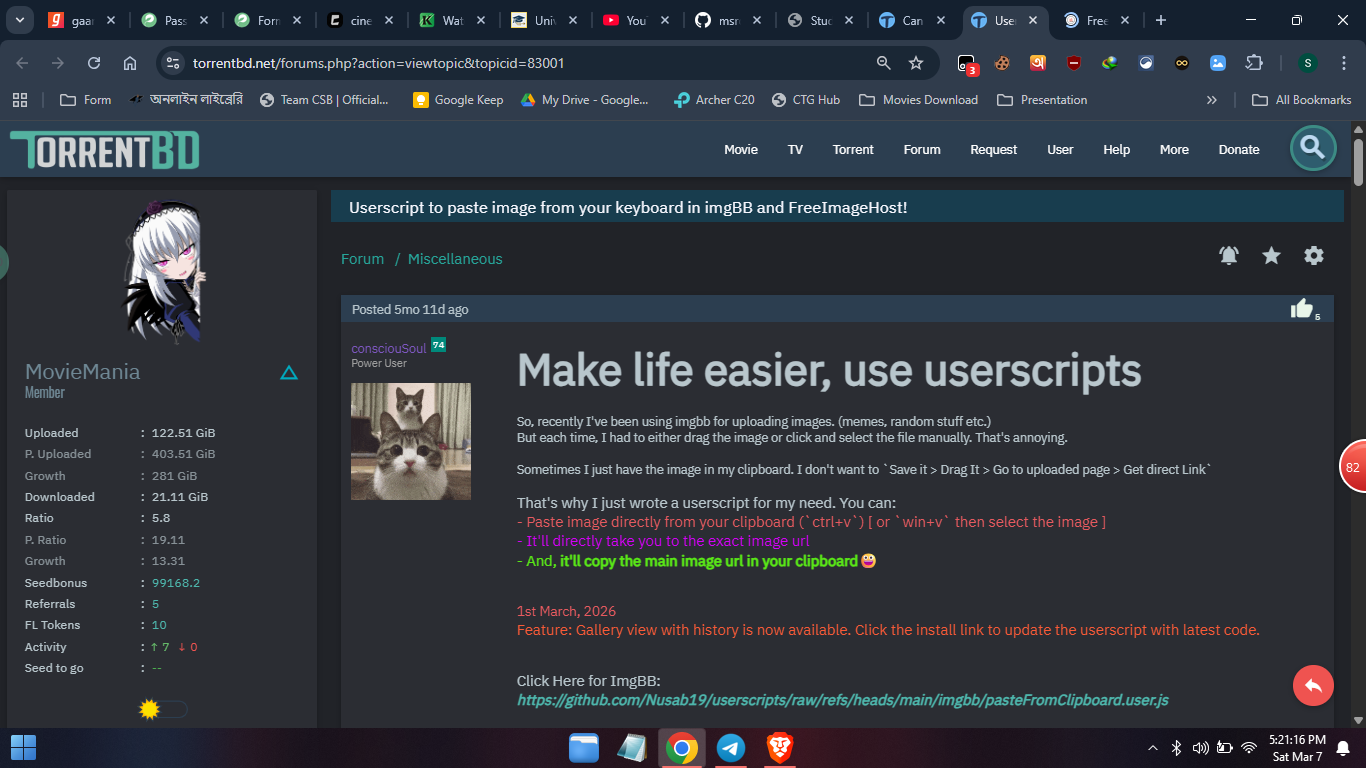Viewport: 1366px width, 768px height.
Task: Show hidden system tray icons
Action: [1153, 748]
